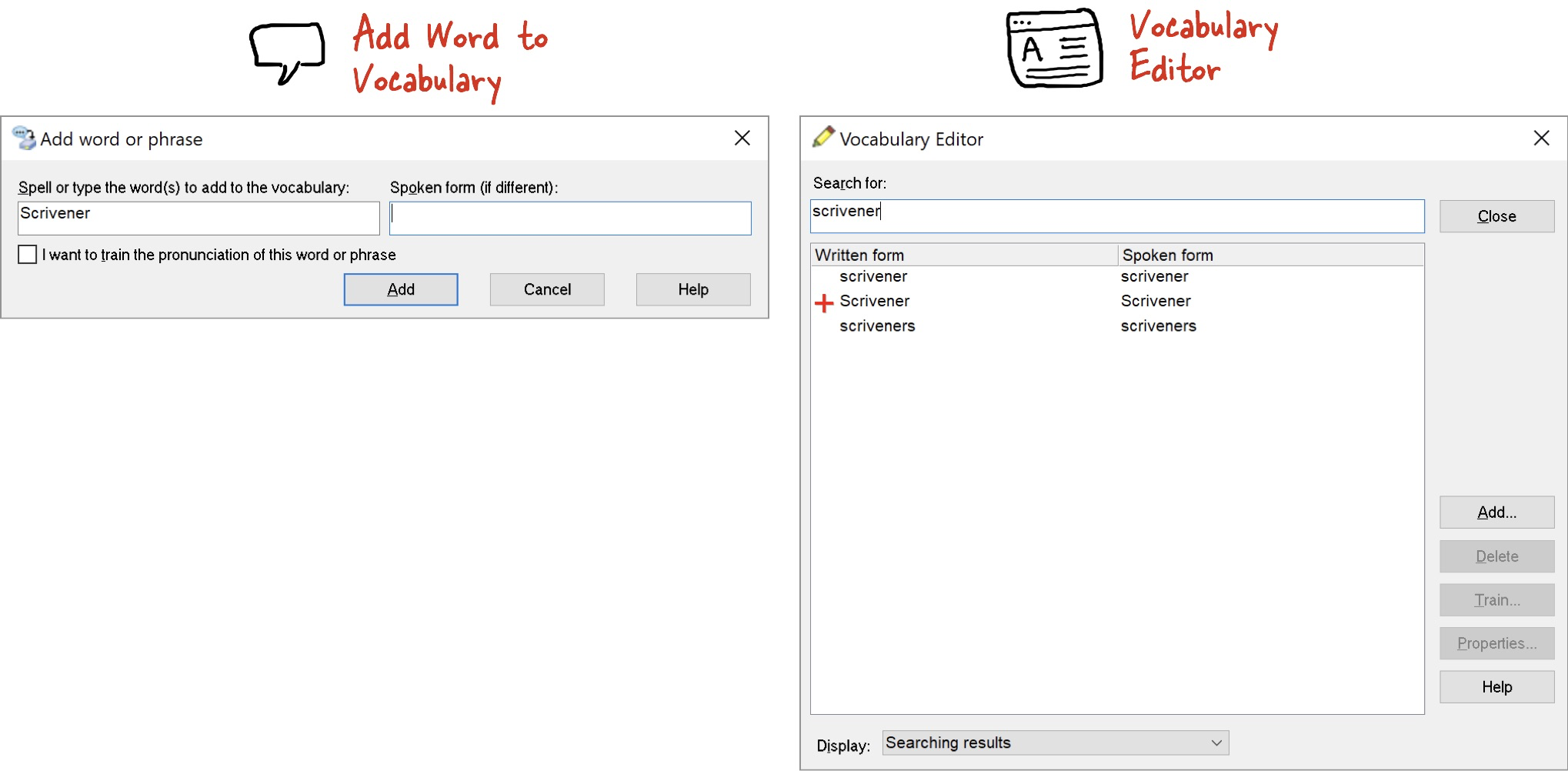Click the vocabulary editor window illustration icon

tap(1054, 49)
